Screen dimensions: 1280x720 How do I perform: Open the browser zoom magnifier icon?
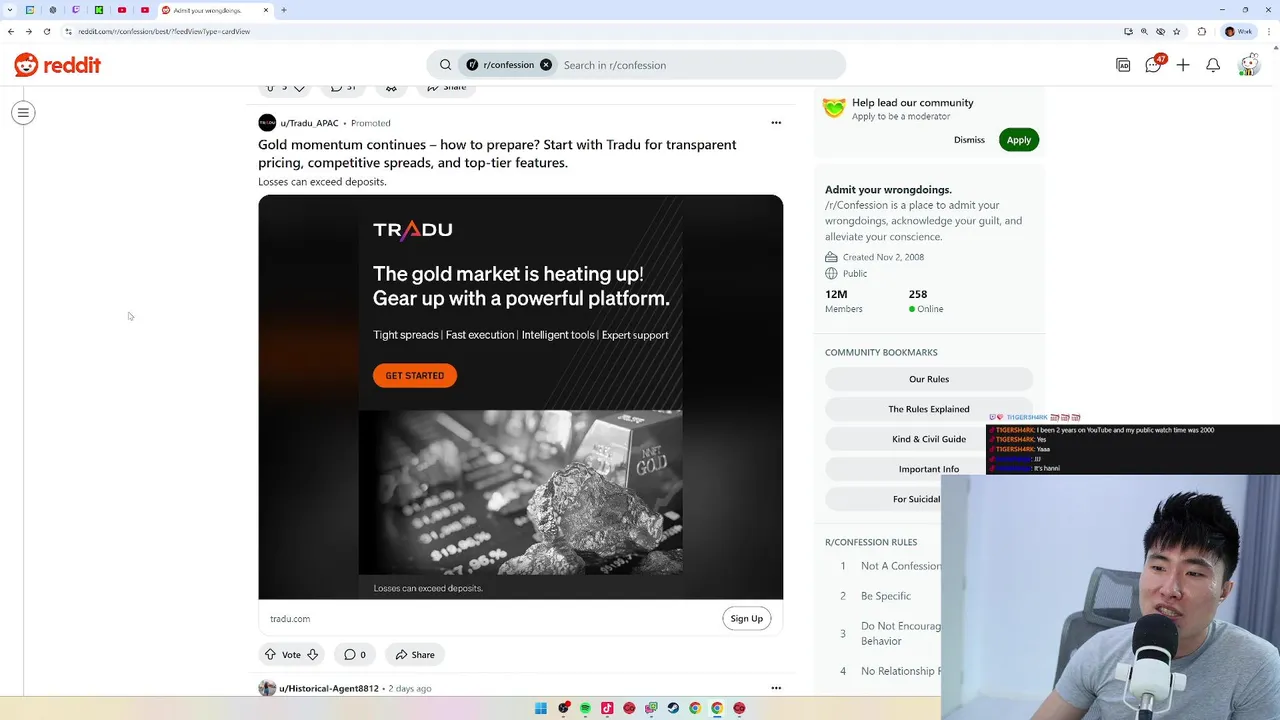pos(1144,31)
